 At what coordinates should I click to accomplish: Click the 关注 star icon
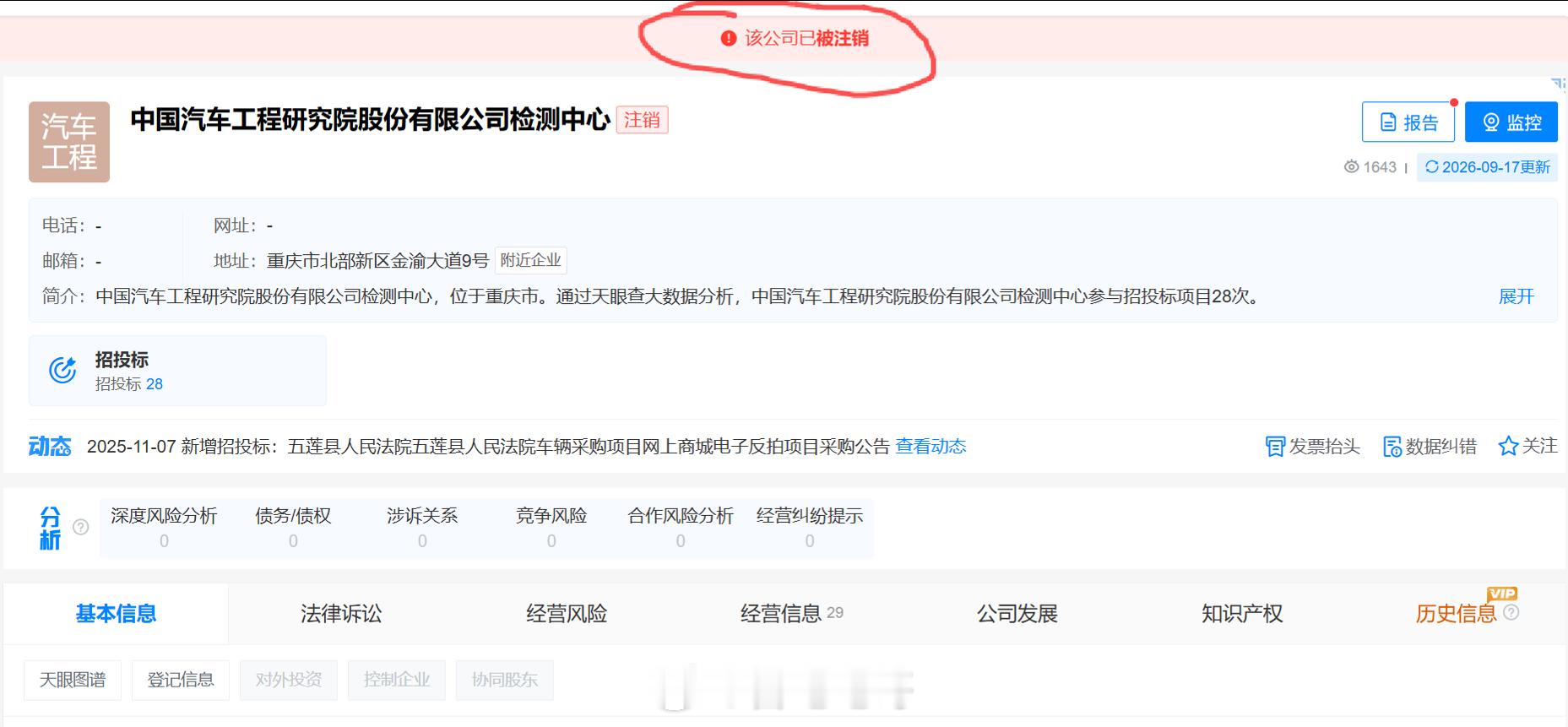pos(1508,446)
